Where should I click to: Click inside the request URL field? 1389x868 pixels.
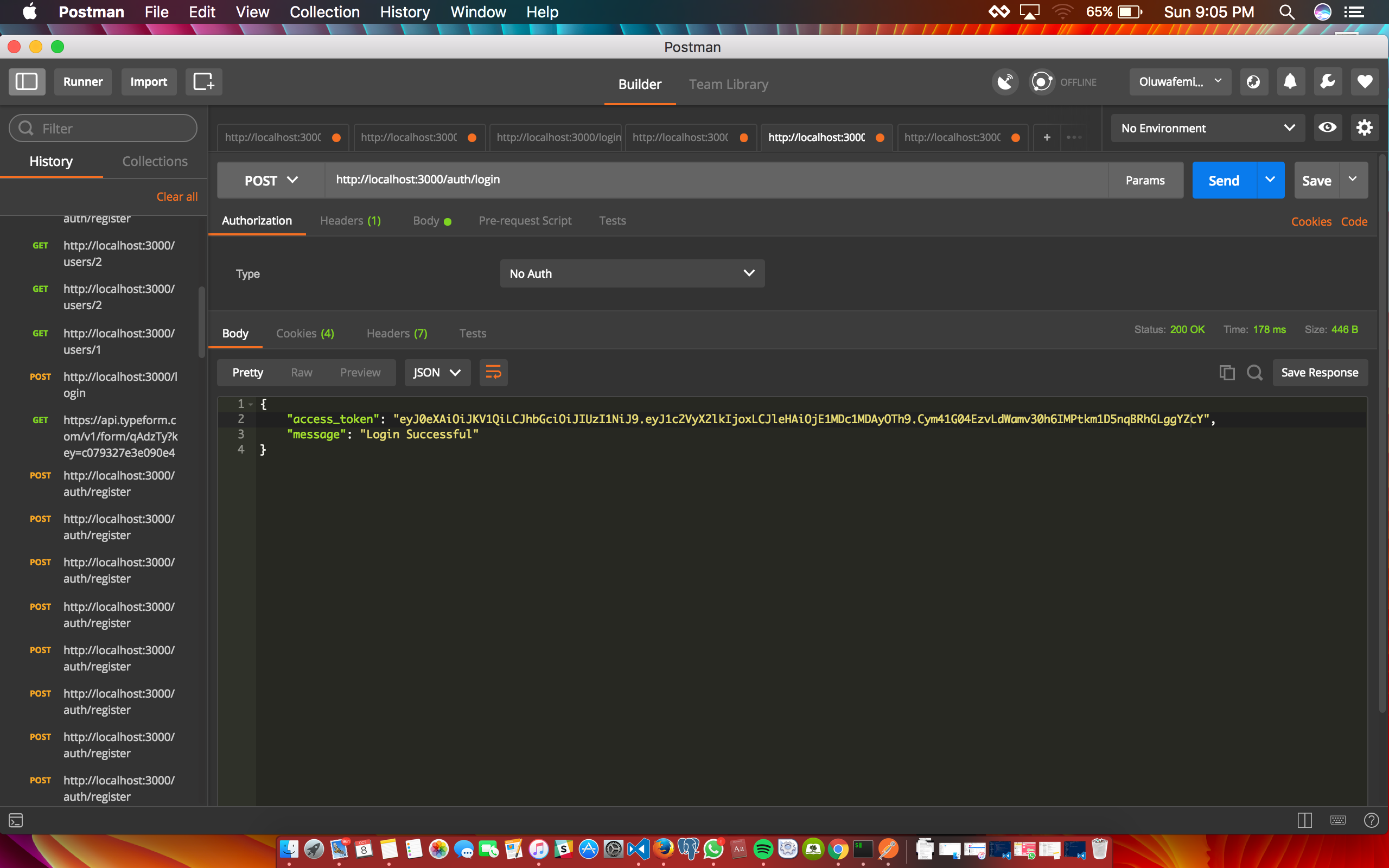click(689, 179)
